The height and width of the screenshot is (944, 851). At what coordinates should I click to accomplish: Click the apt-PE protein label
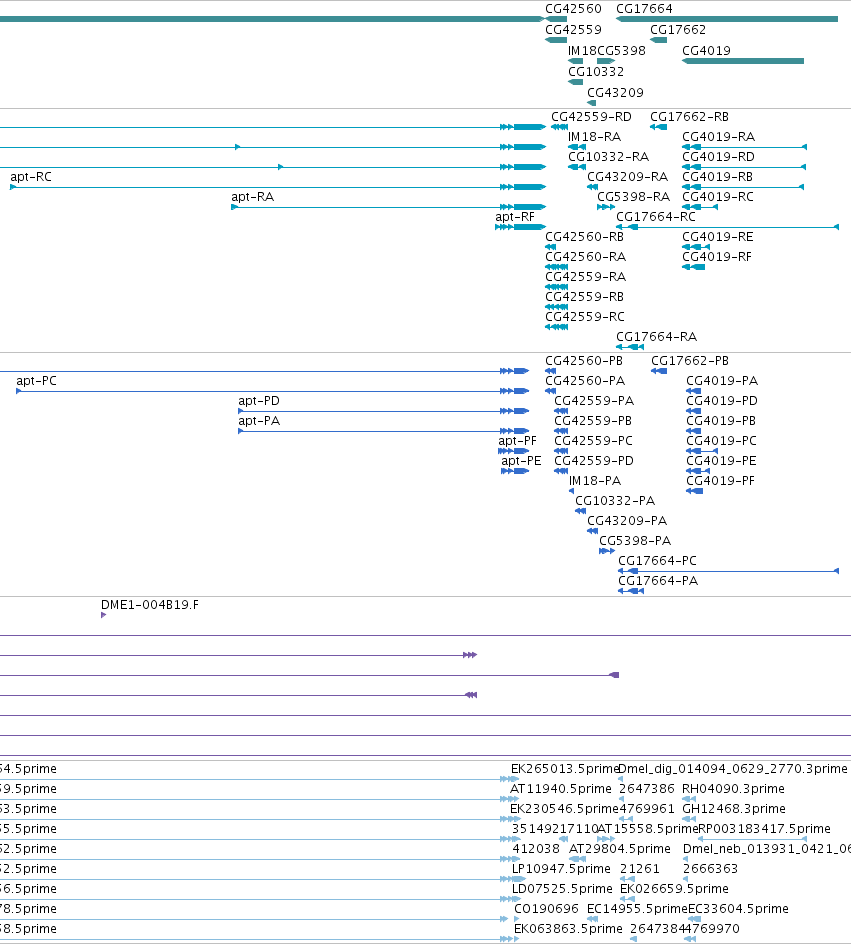(521, 461)
